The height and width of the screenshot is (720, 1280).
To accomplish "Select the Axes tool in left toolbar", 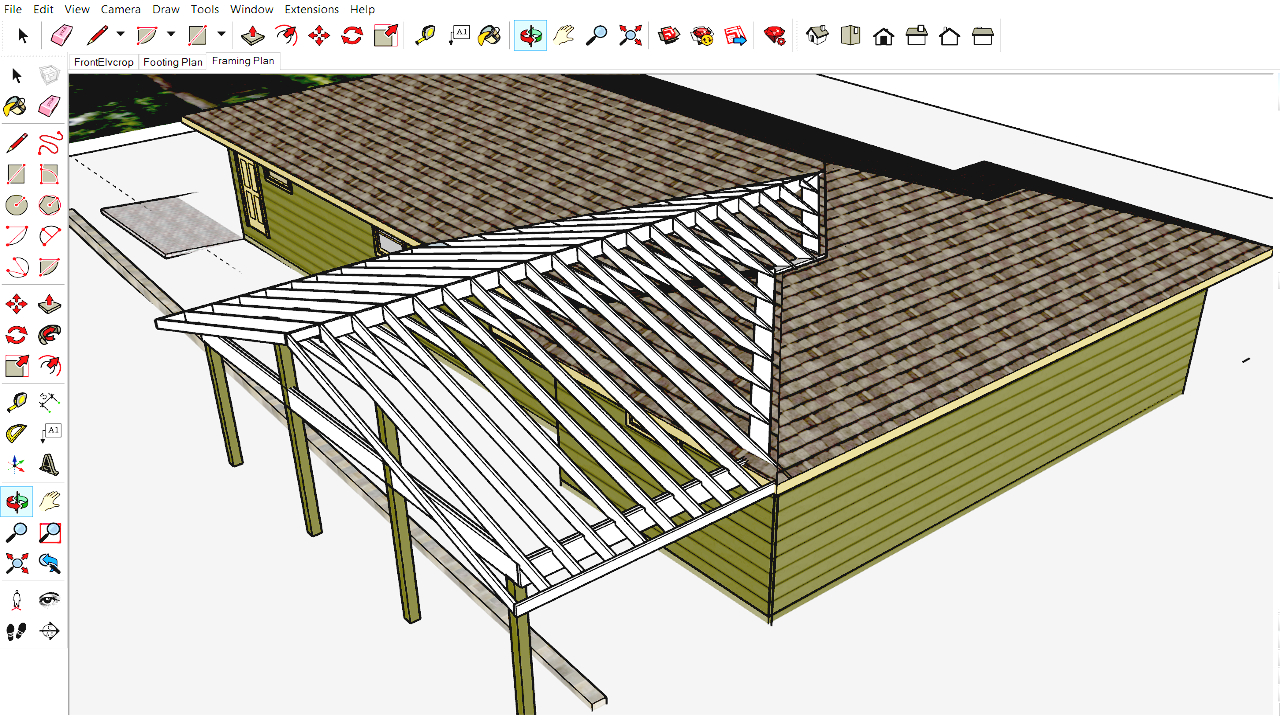I will tap(16, 464).
